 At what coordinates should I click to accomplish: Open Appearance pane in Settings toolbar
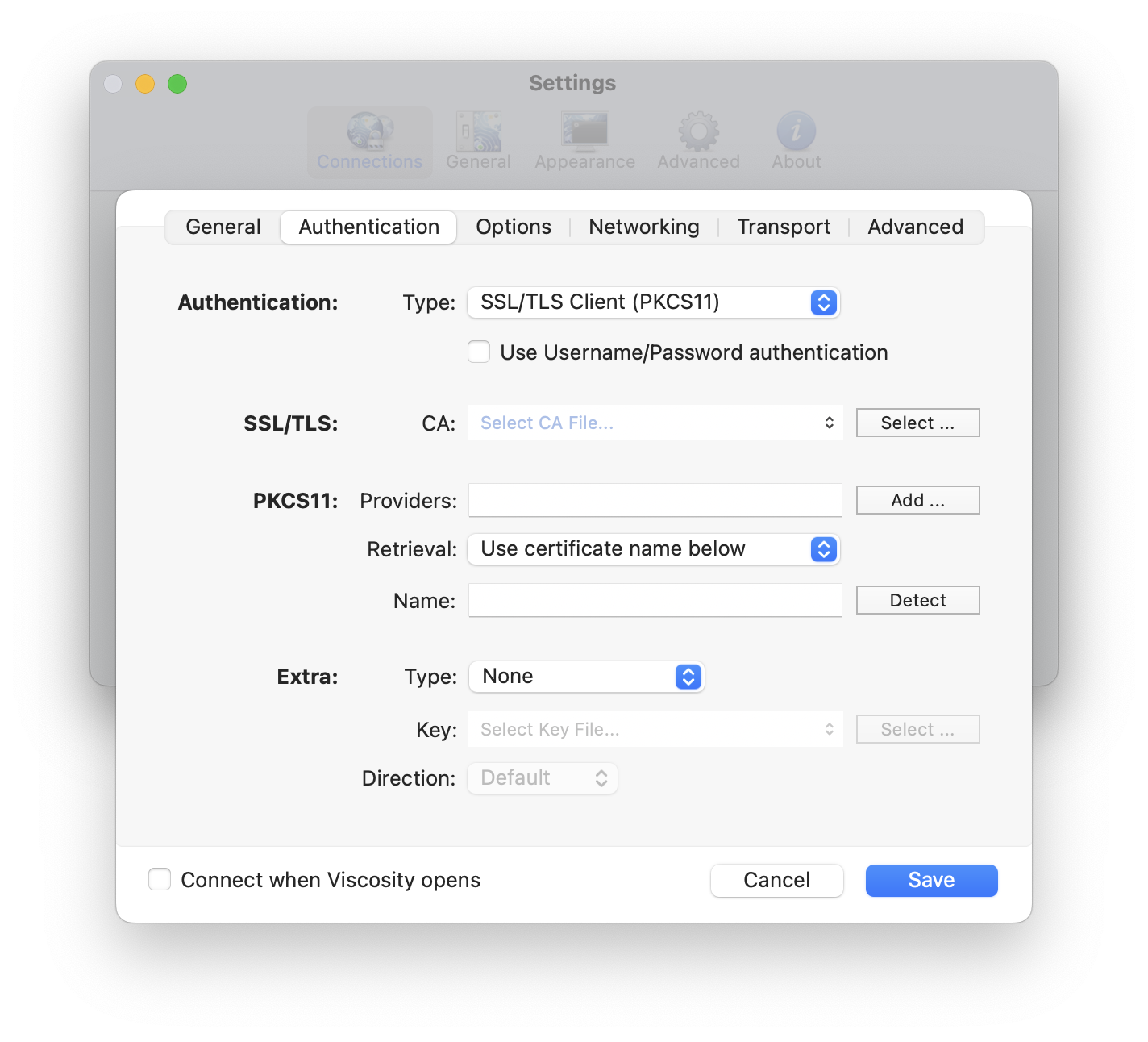coord(585,142)
